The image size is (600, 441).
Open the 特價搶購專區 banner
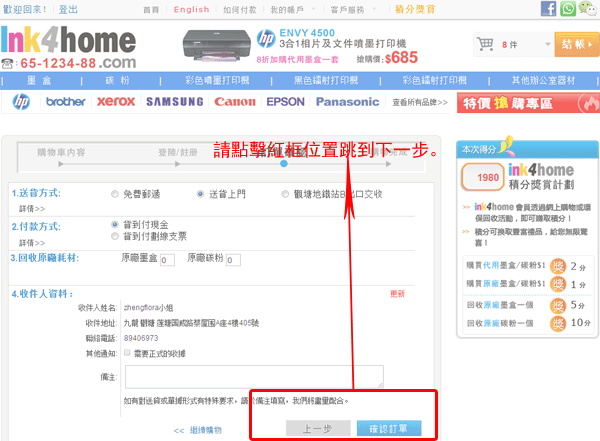click(528, 103)
